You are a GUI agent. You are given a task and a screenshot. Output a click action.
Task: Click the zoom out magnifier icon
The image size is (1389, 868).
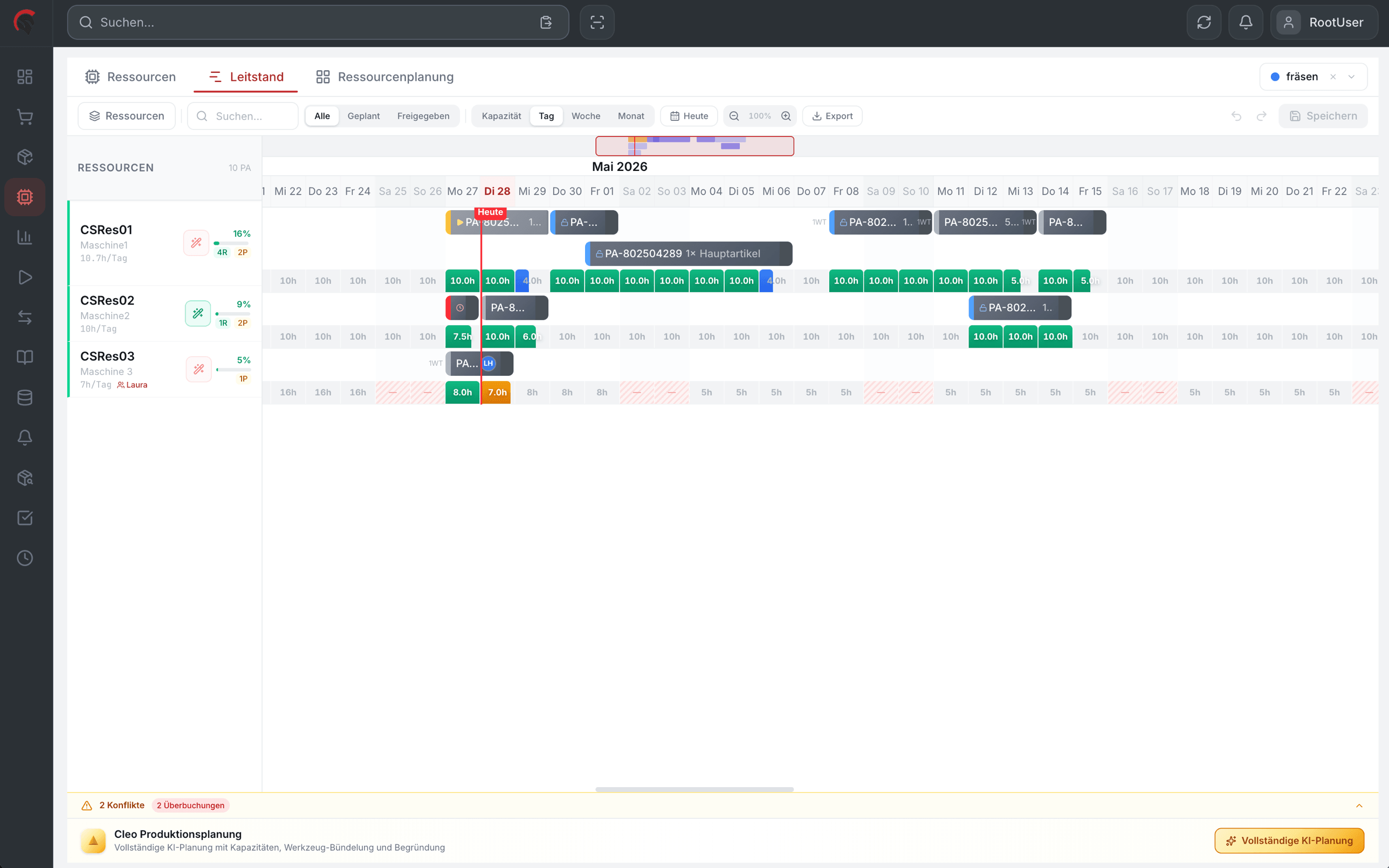tap(733, 116)
